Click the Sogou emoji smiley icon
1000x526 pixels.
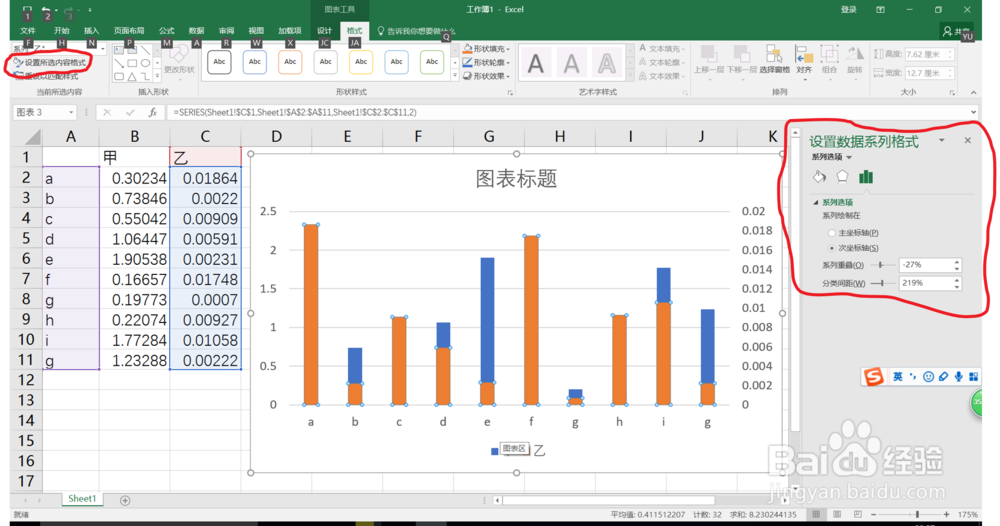pos(928,377)
